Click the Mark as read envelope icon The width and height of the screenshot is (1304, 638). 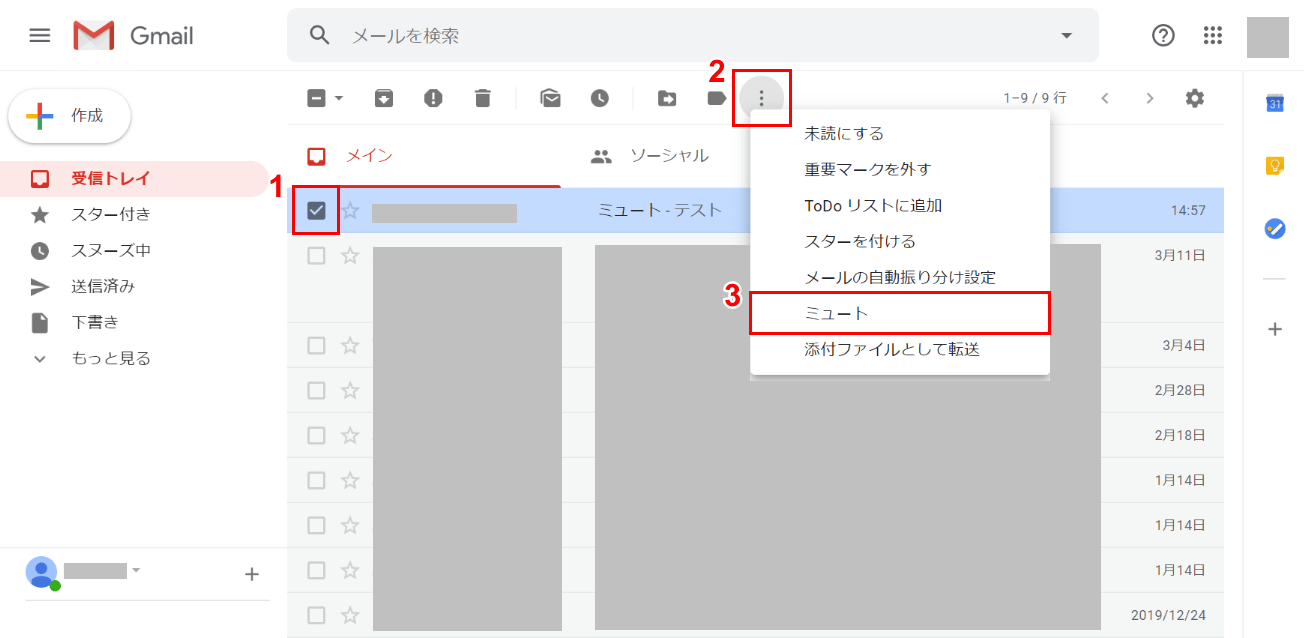[550, 98]
